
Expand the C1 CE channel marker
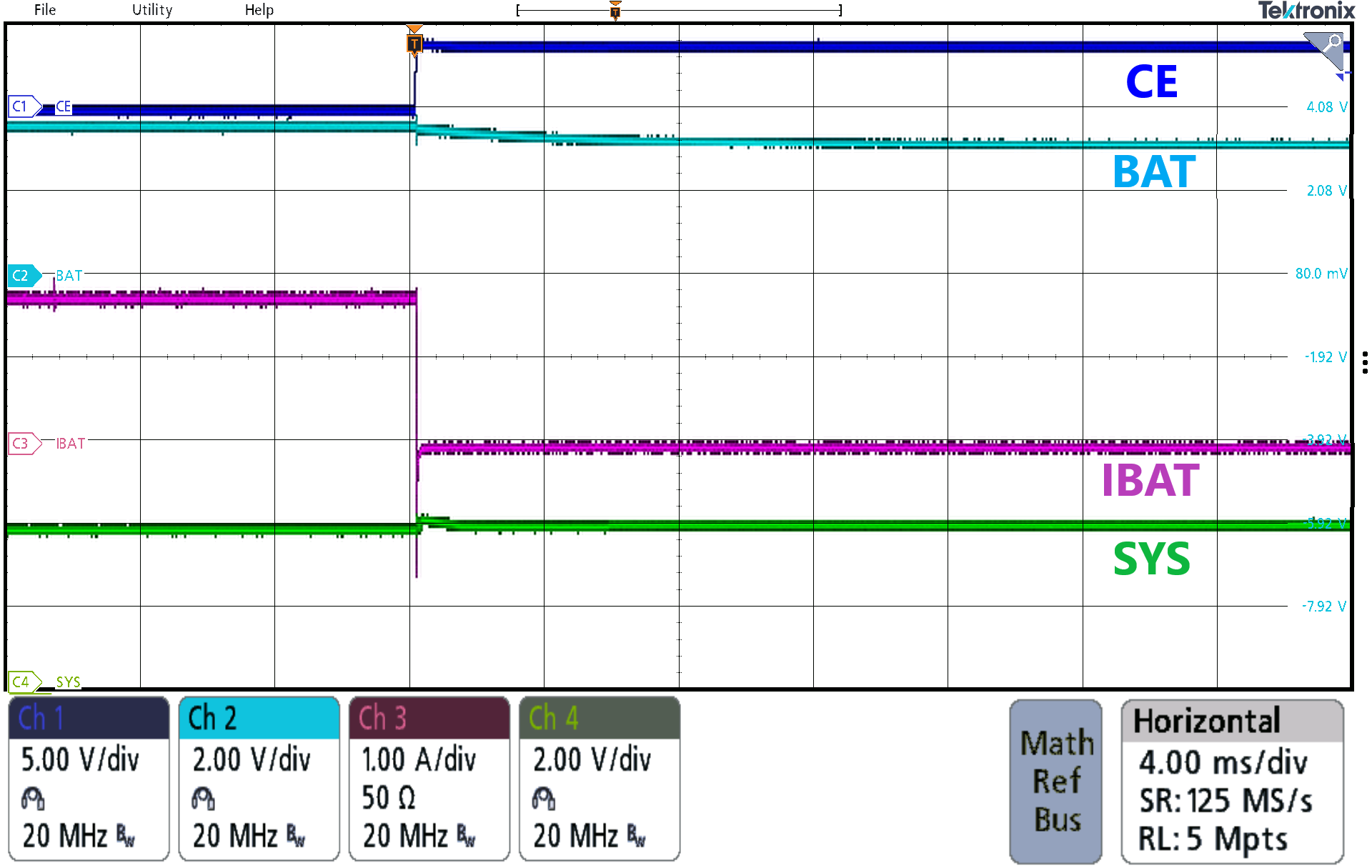22,106
